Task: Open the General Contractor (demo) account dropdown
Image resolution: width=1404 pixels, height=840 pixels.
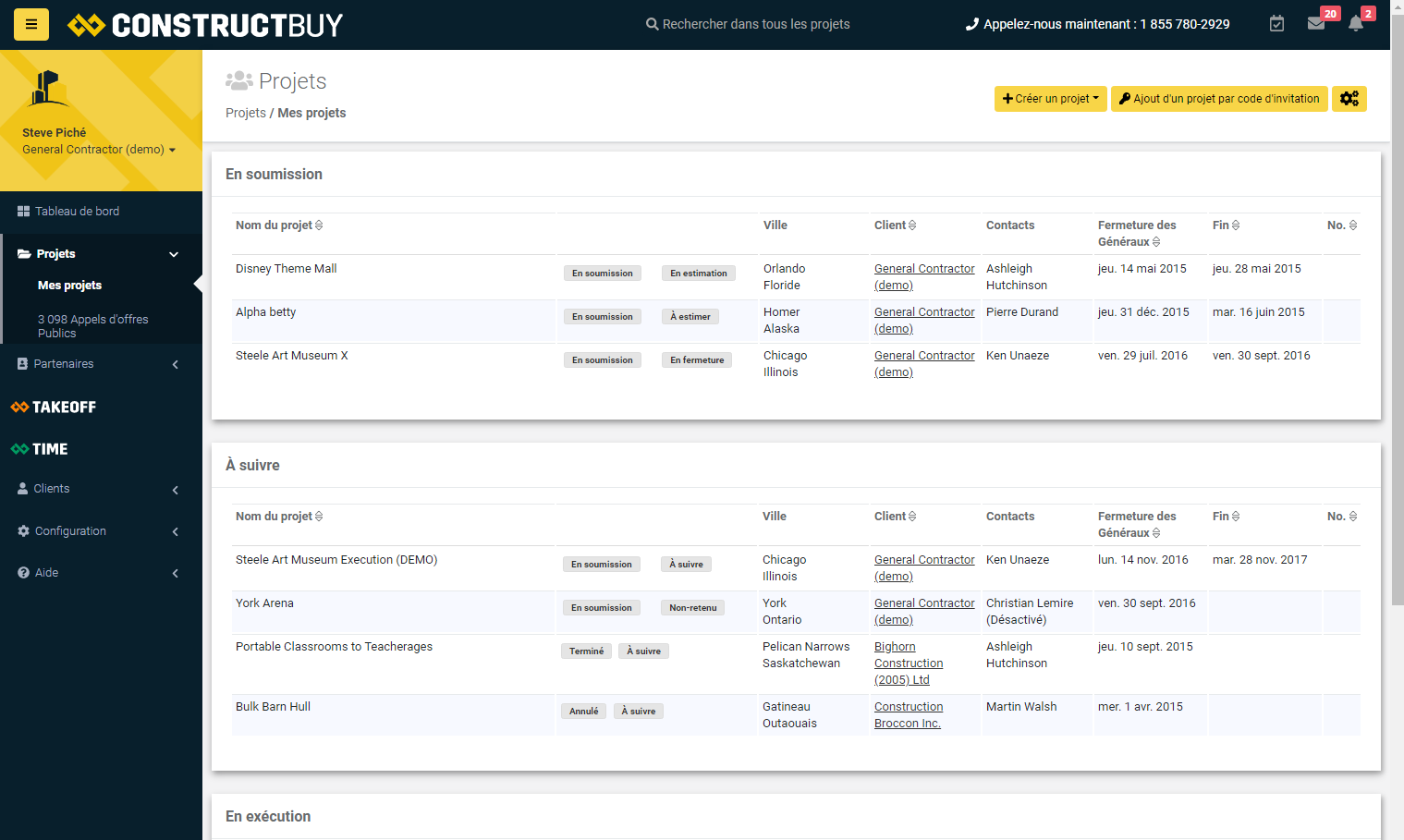Action: 99,150
